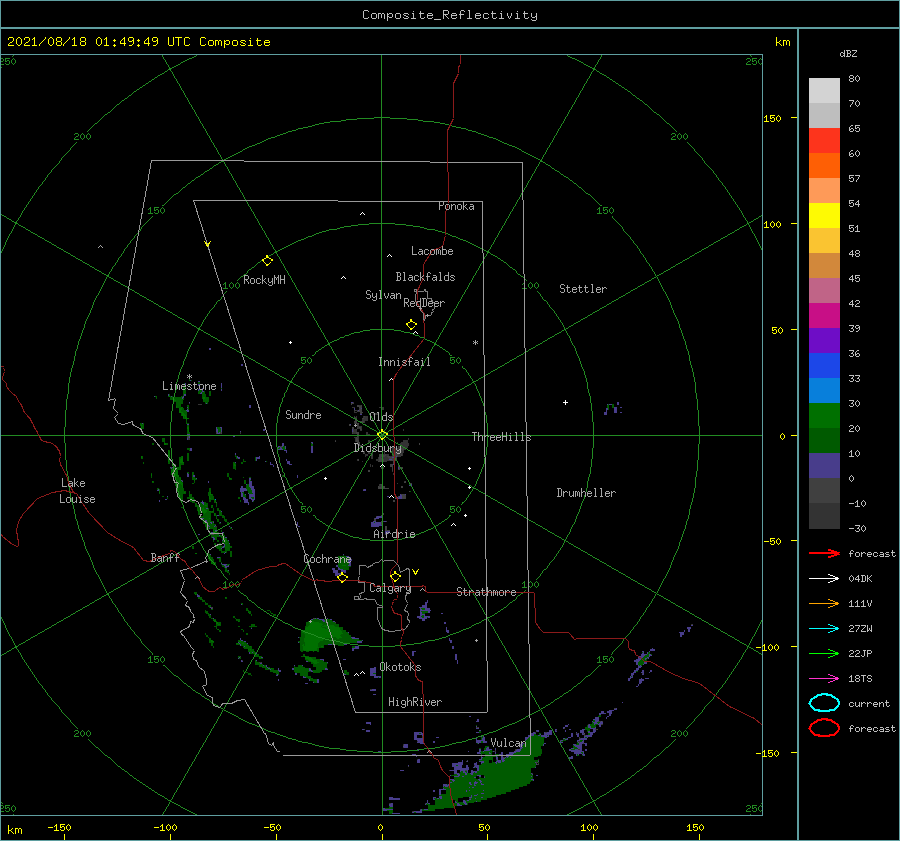The image size is (900, 841).
Task: Click the Limestone label
Action: pos(189,386)
